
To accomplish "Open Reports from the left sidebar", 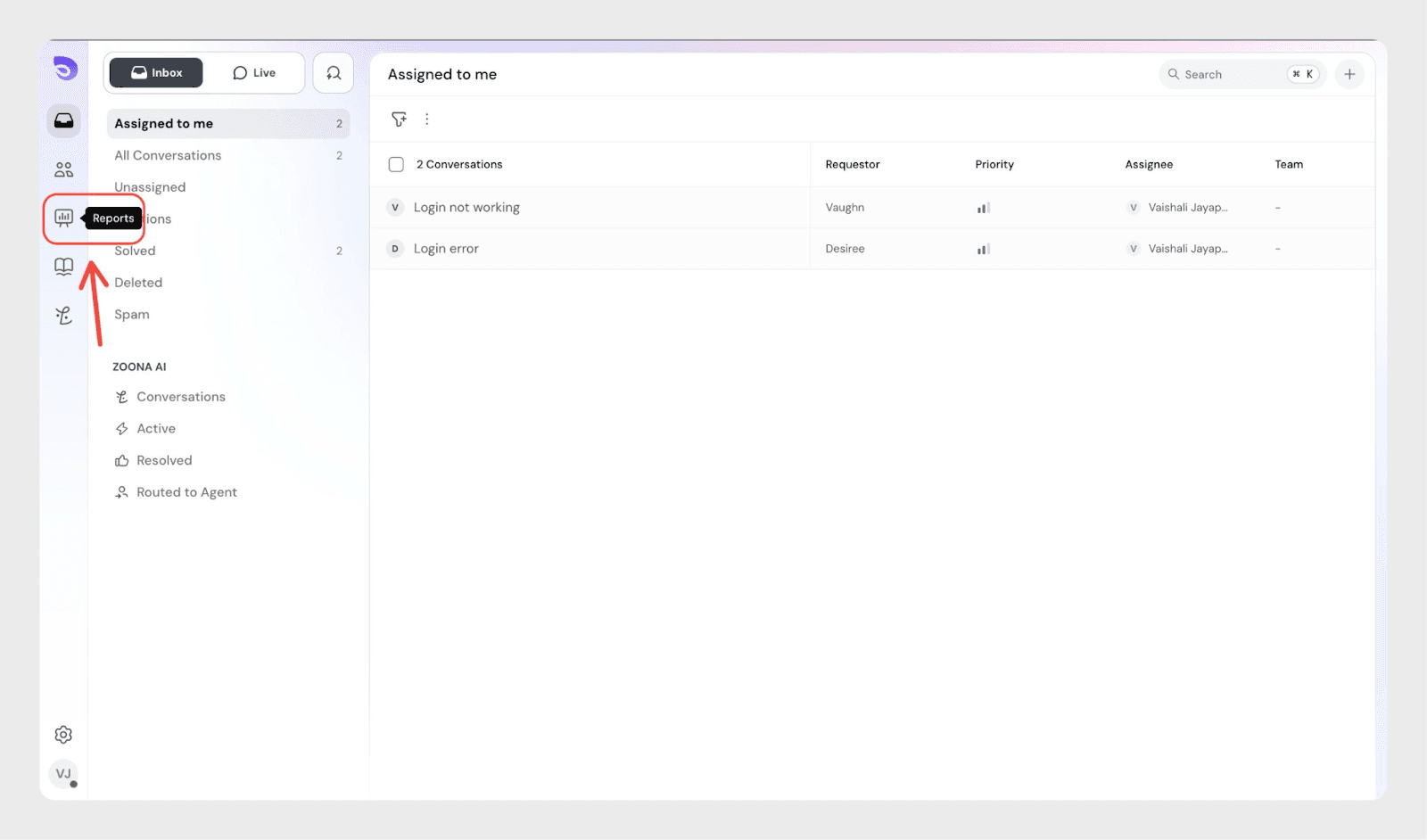I will click(63, 218).
